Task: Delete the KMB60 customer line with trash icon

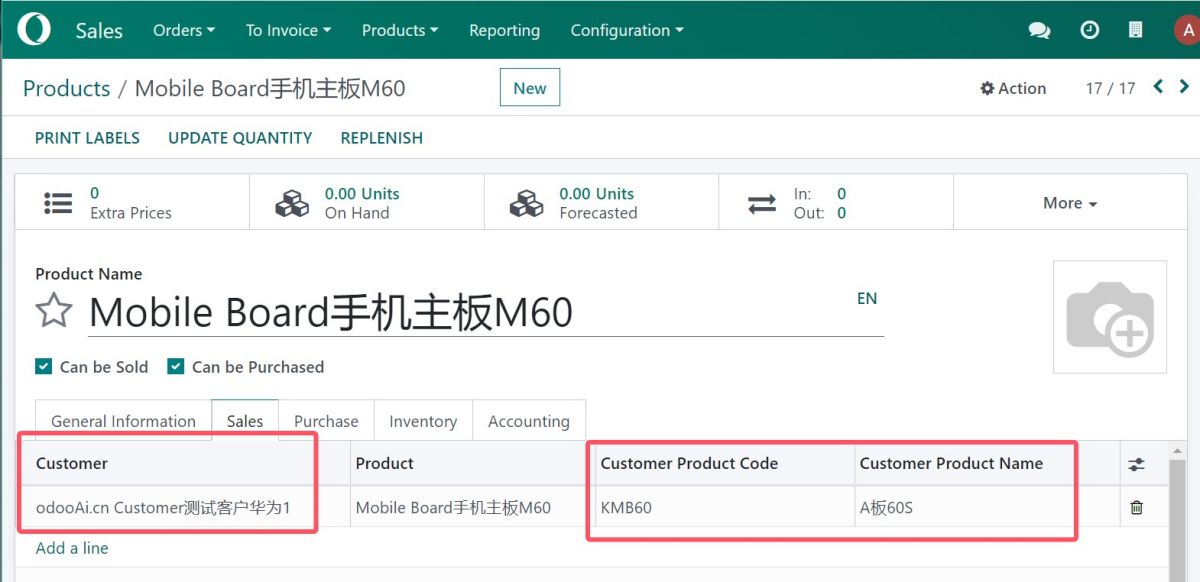Action: coord(1136,508)
